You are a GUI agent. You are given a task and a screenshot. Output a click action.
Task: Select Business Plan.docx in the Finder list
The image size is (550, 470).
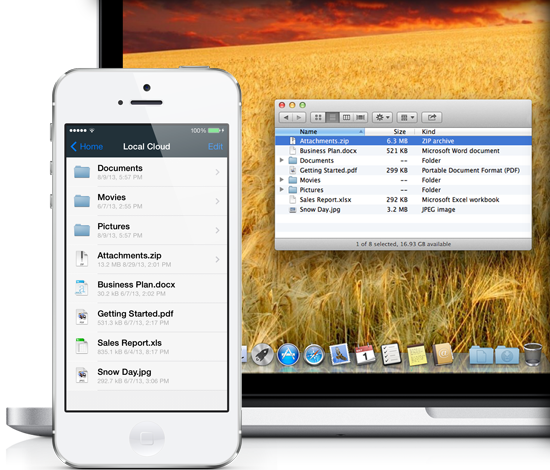tap(403, 151)
